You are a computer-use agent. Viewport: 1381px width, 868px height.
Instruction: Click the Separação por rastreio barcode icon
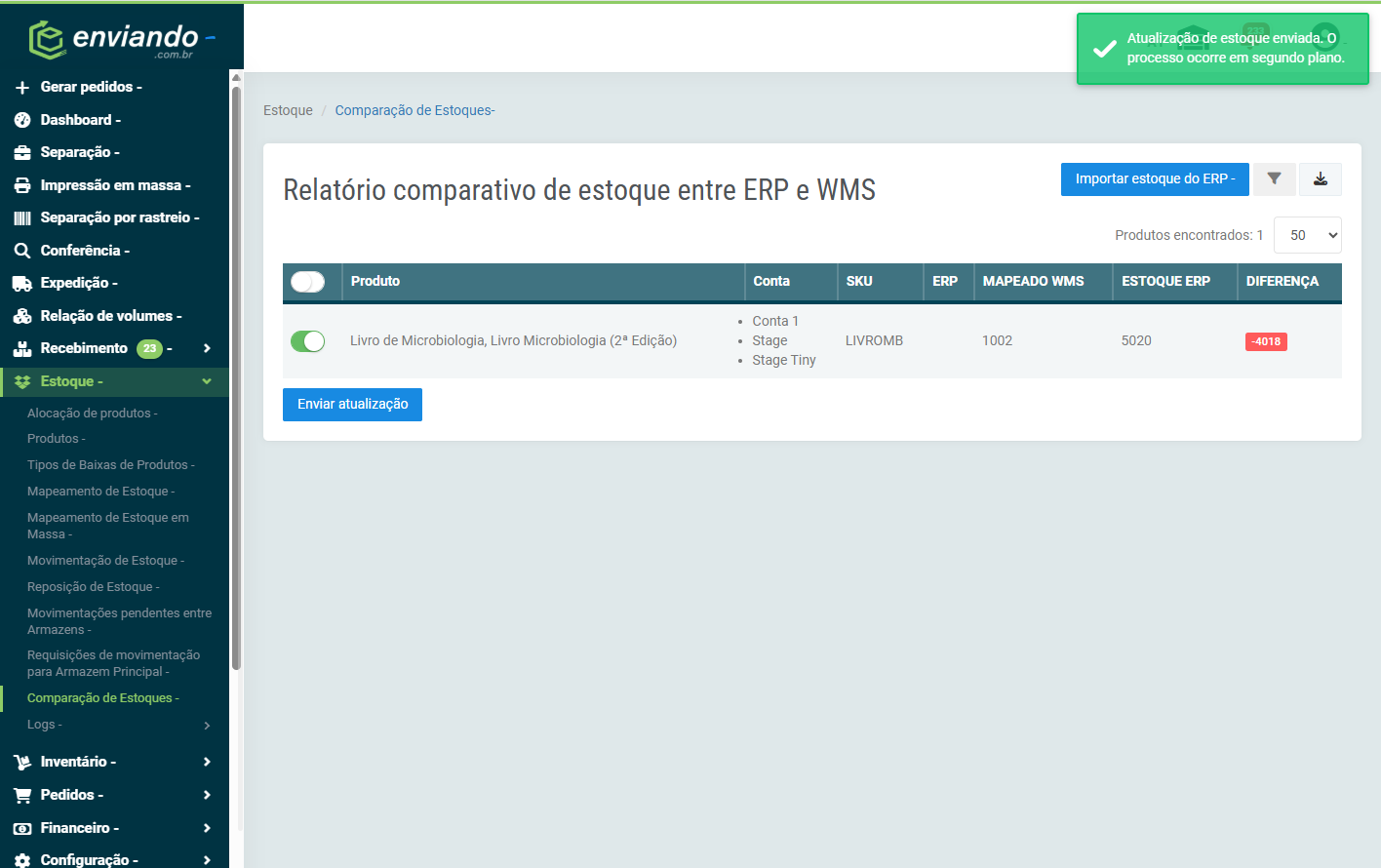[22, 218]
